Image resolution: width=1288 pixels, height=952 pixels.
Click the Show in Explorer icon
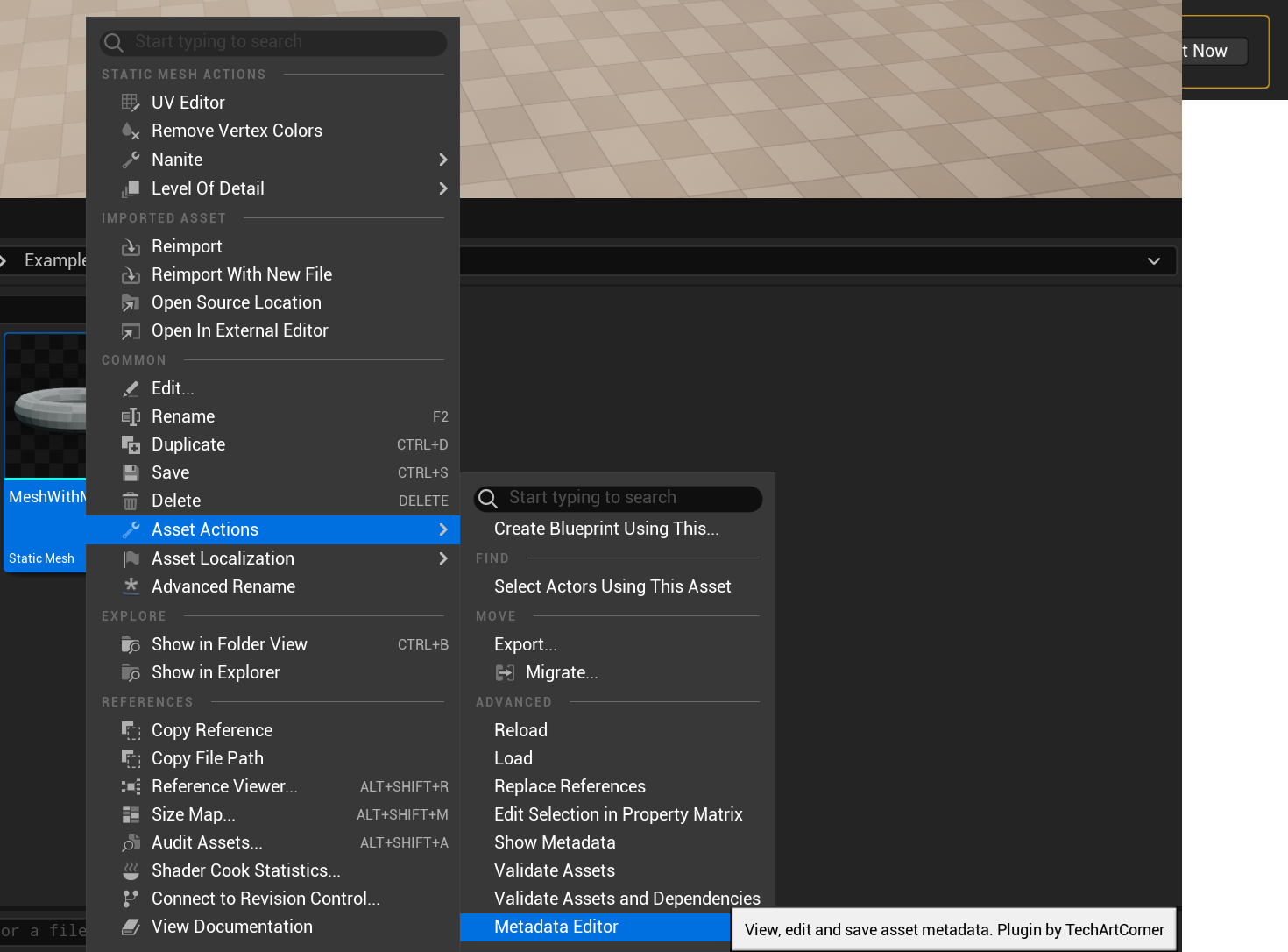pyautogui.click(x=131, y=672)
